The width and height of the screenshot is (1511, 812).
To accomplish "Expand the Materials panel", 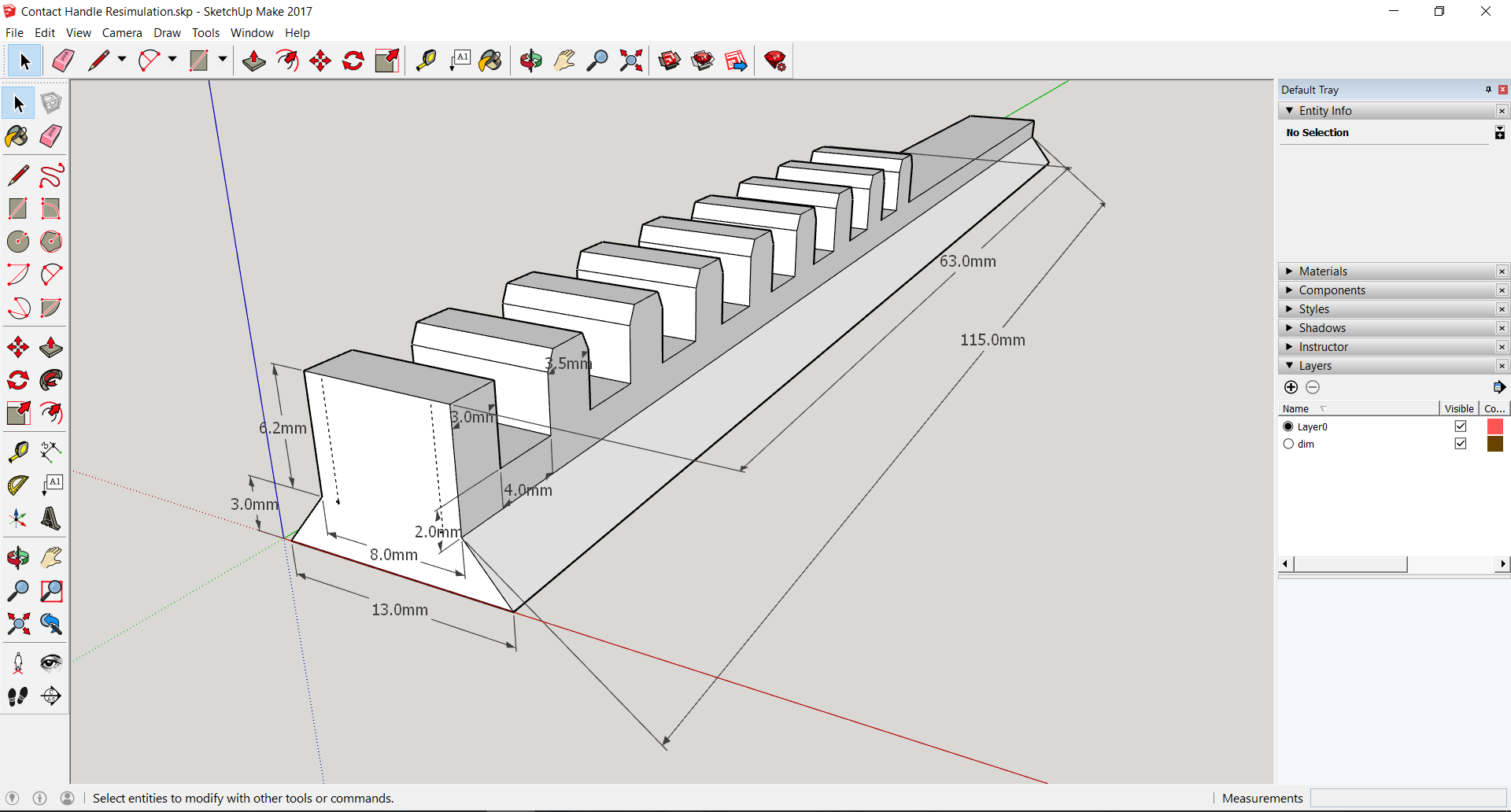I will click(x=1323, y=271).
